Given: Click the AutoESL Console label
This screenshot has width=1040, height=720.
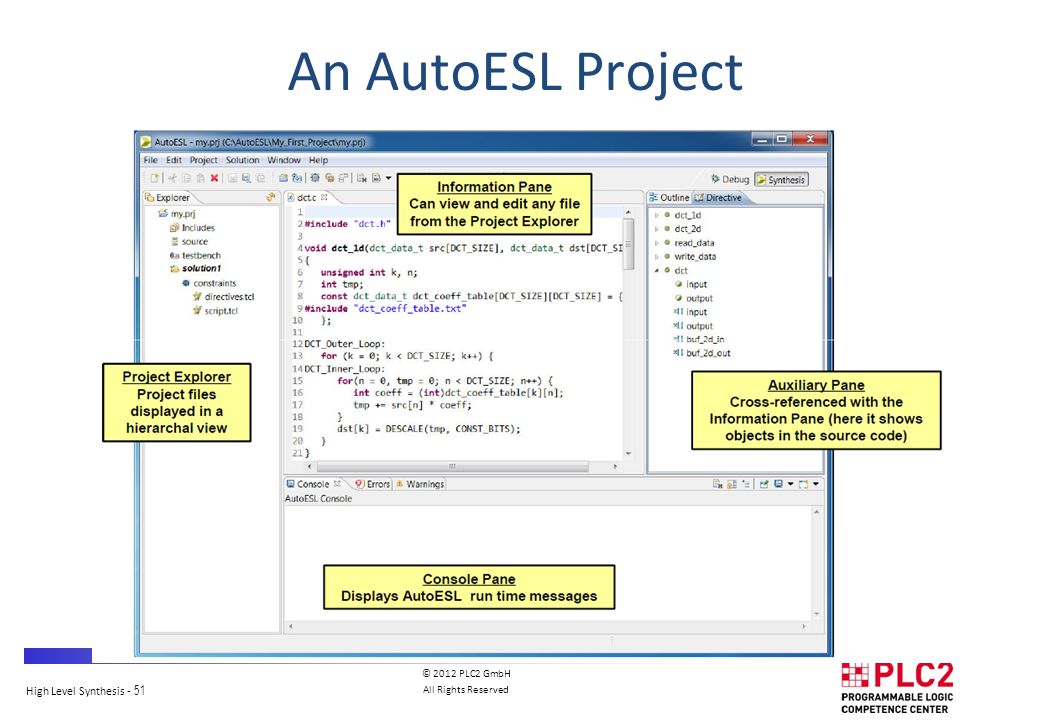Looking at the screenshot, I should tap(318, 499).
